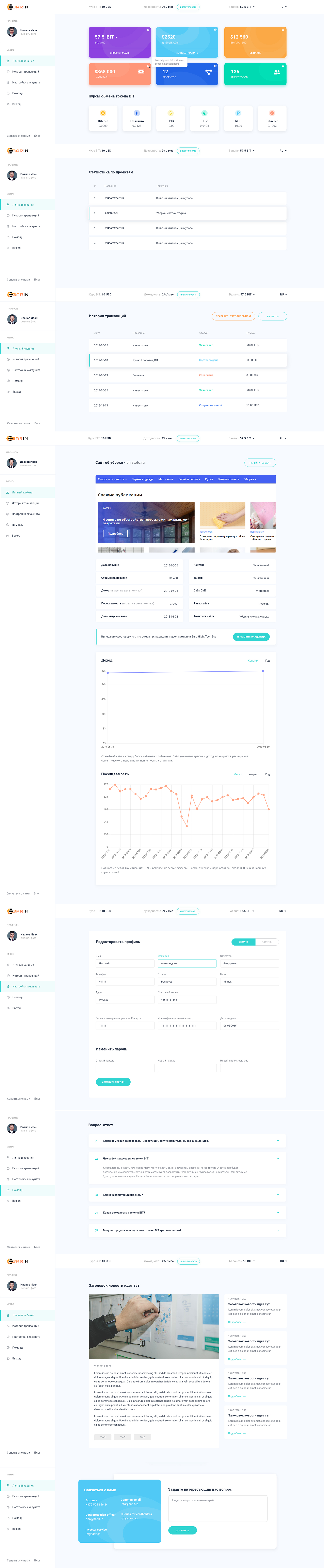Click the 'Изменить пароль' button
Viewport: 324px width, 1568px height.
tap(113, 1082)
